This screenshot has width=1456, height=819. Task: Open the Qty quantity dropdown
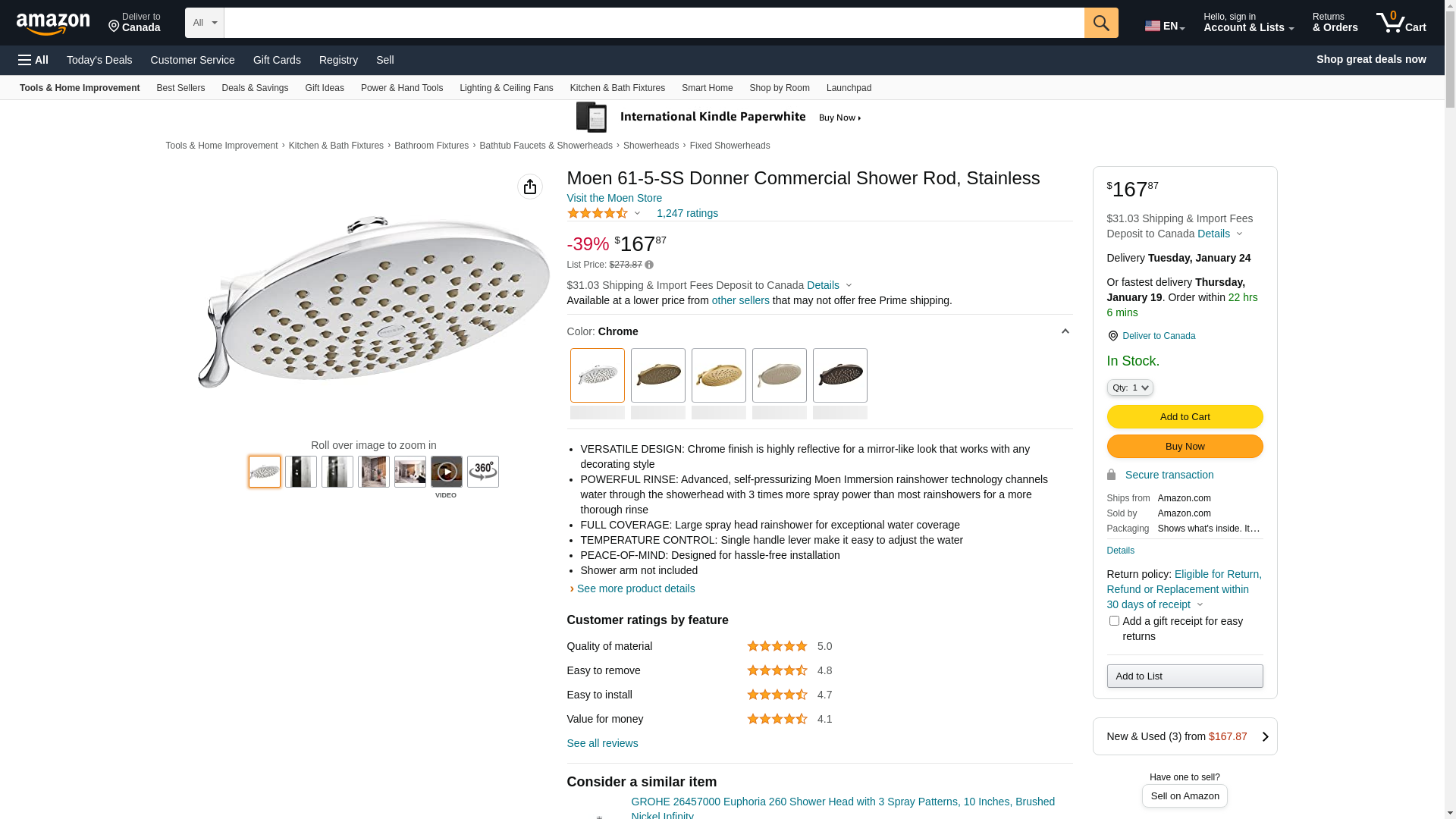[x=1129, y=388]
